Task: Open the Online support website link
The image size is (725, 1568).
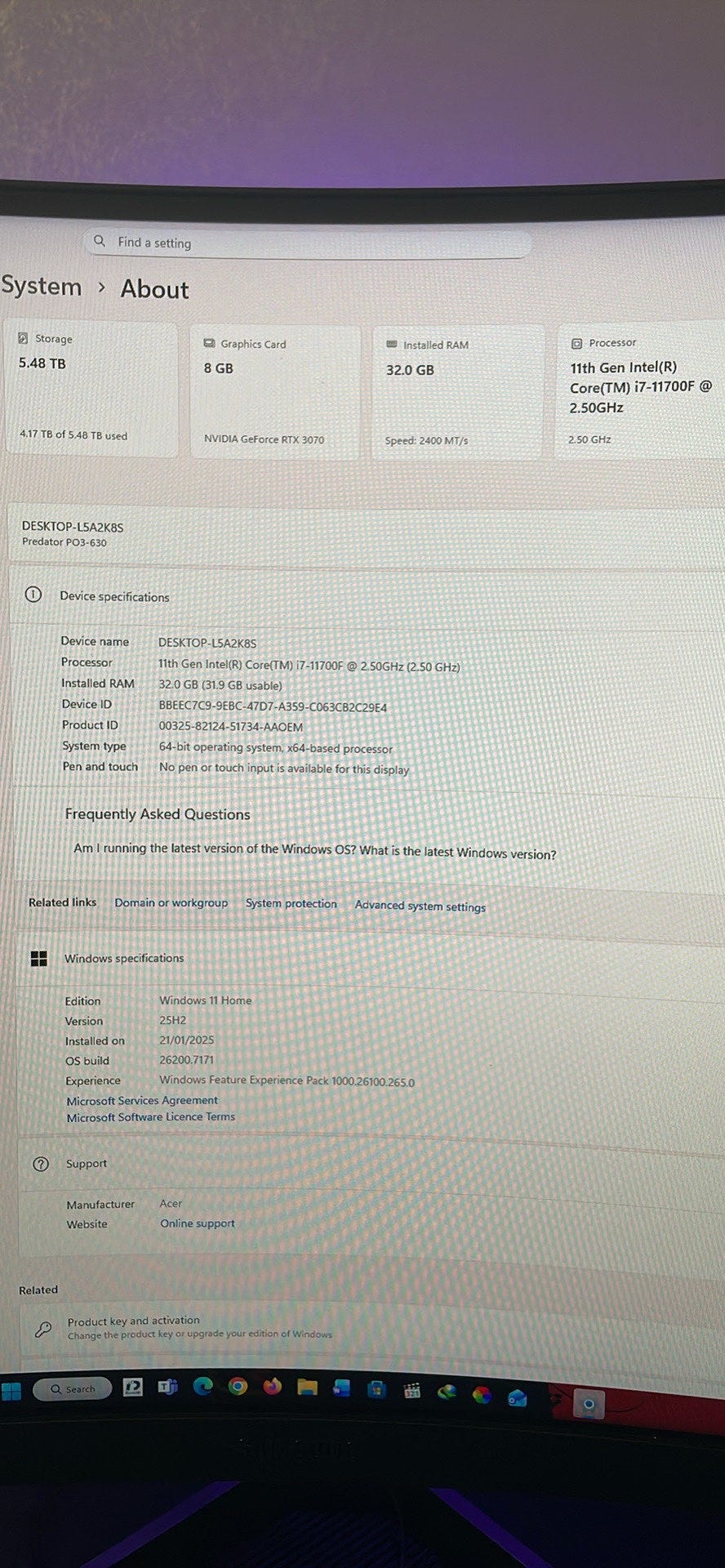Action: (197, 1223)
